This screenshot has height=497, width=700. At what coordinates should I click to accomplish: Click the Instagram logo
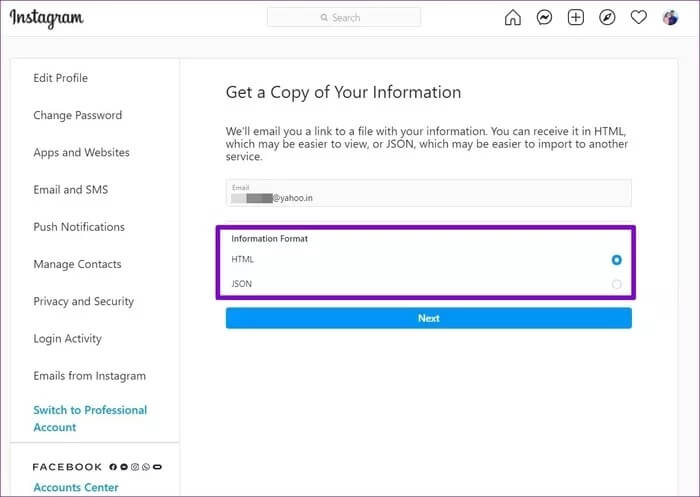pos(46,19)
